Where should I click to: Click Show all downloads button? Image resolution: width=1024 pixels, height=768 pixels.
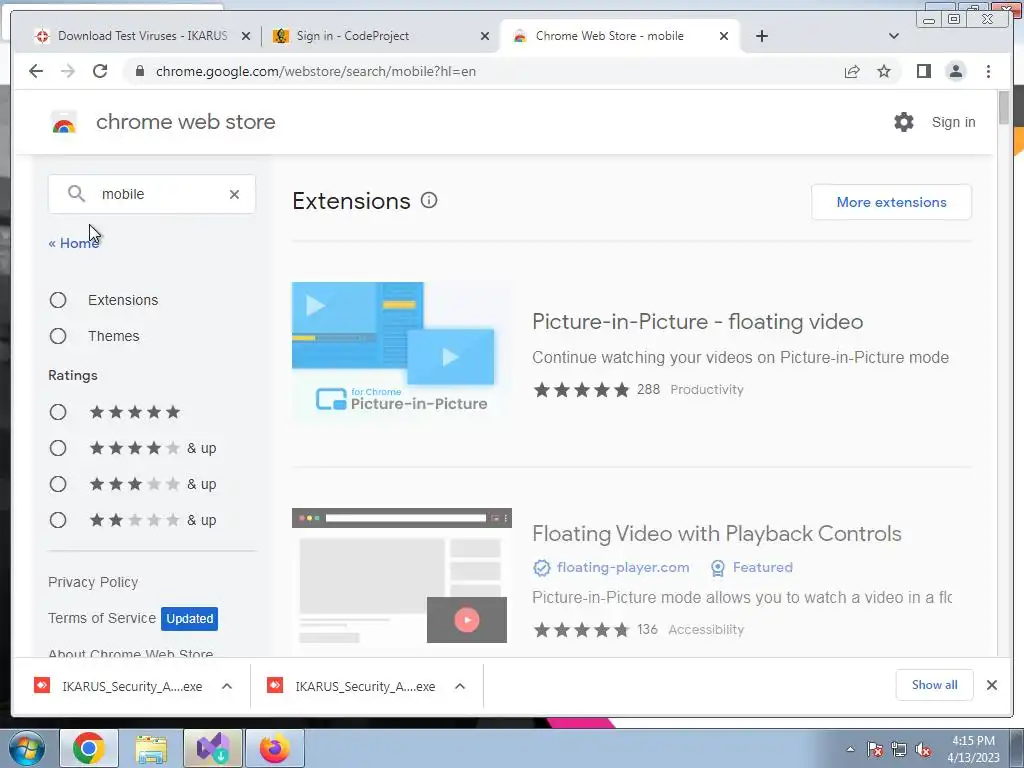tap(935, 685)
